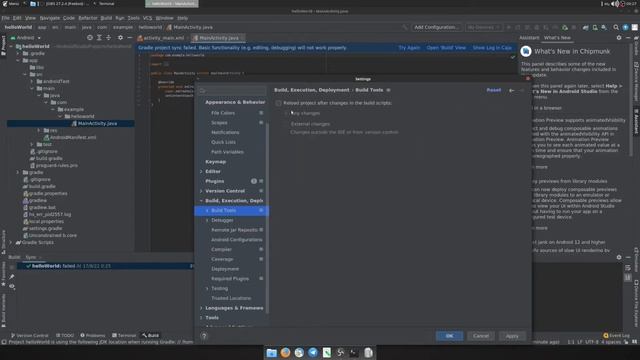
Task: Click Cancel in the Settings dialog
Action: point(481,336)
